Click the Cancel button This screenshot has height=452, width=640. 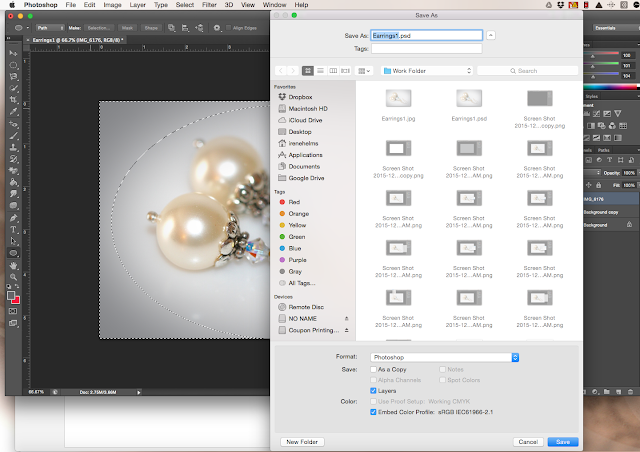(x=528, y=442)
